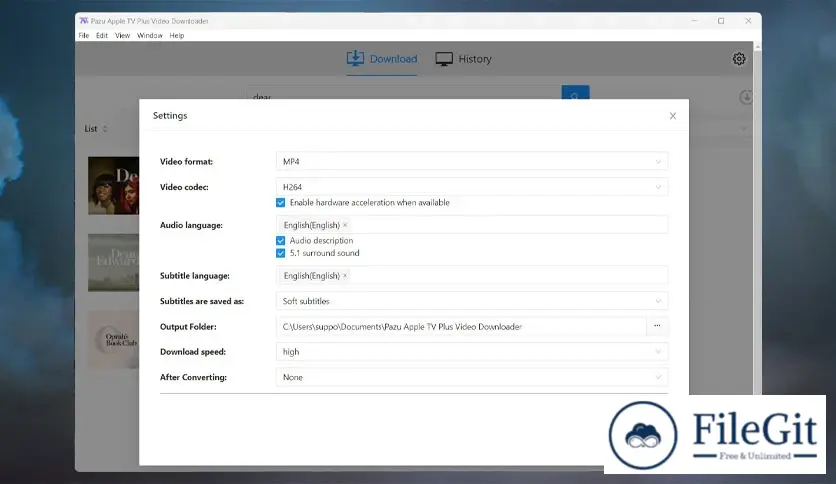Viewport: 836px width, 484px height.
Task: Select the Dear Edward thumbnail
Action: click(114, 262)
